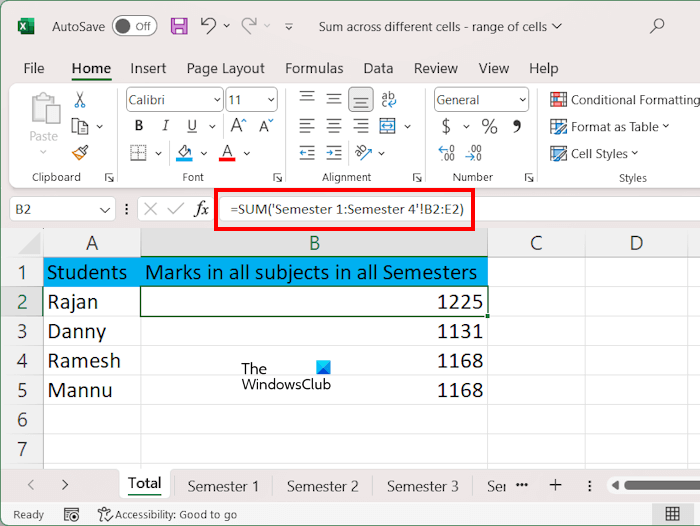Apply Percent Style format
The width and height of the screenshot is (700, 526).
pos(489,126)
